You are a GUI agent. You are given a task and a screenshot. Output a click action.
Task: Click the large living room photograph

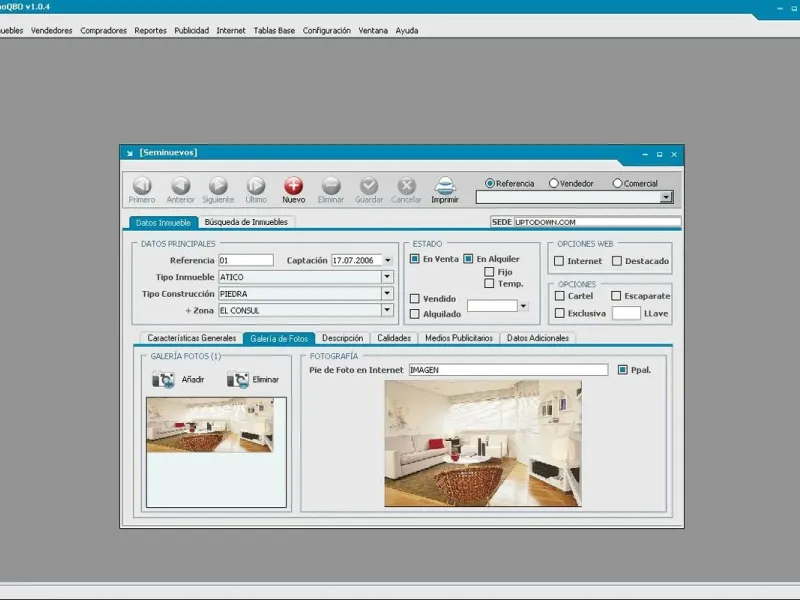pyautogui.click(x=483, y=443)
